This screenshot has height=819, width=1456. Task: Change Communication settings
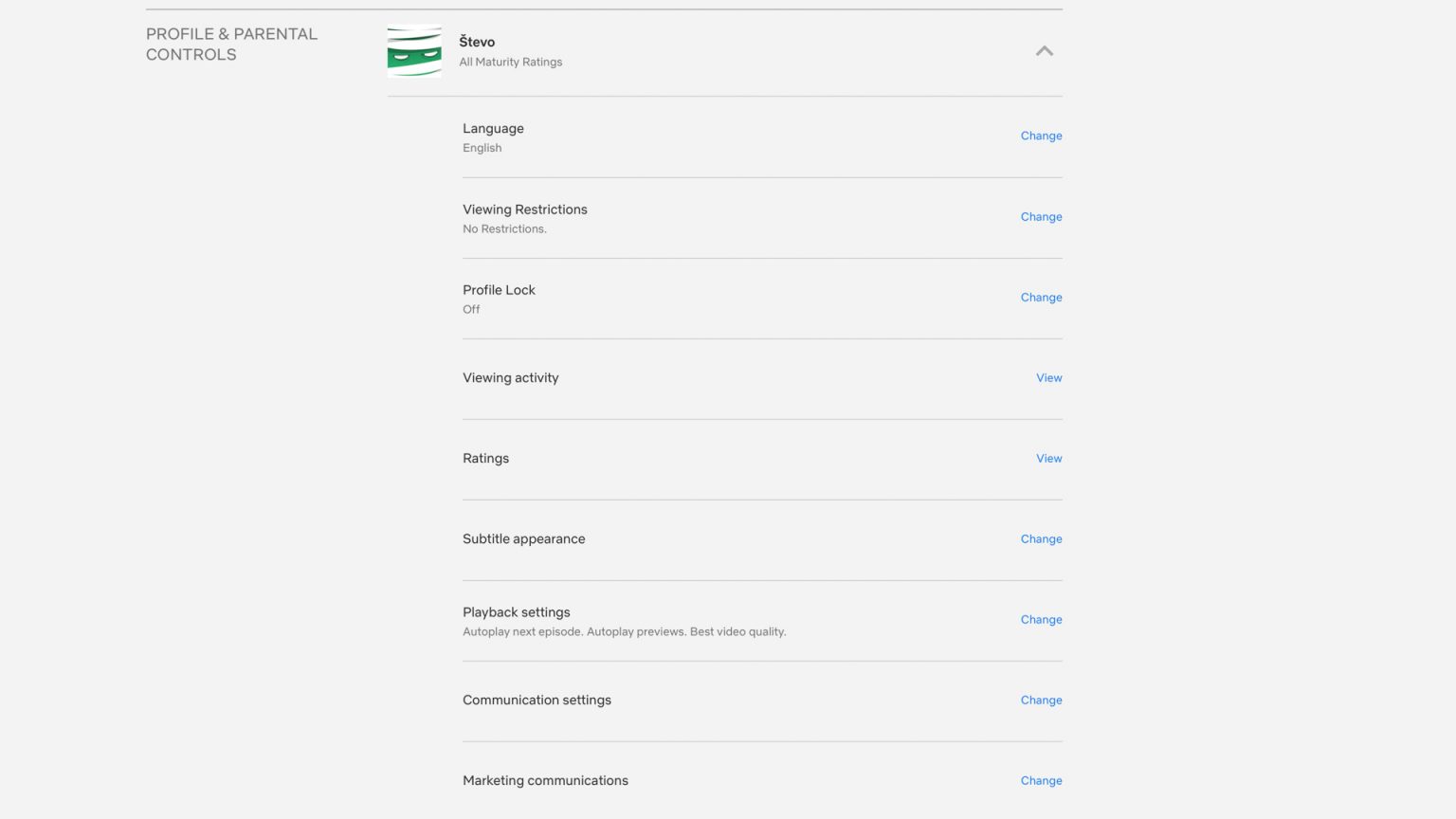click(1041, 700)
